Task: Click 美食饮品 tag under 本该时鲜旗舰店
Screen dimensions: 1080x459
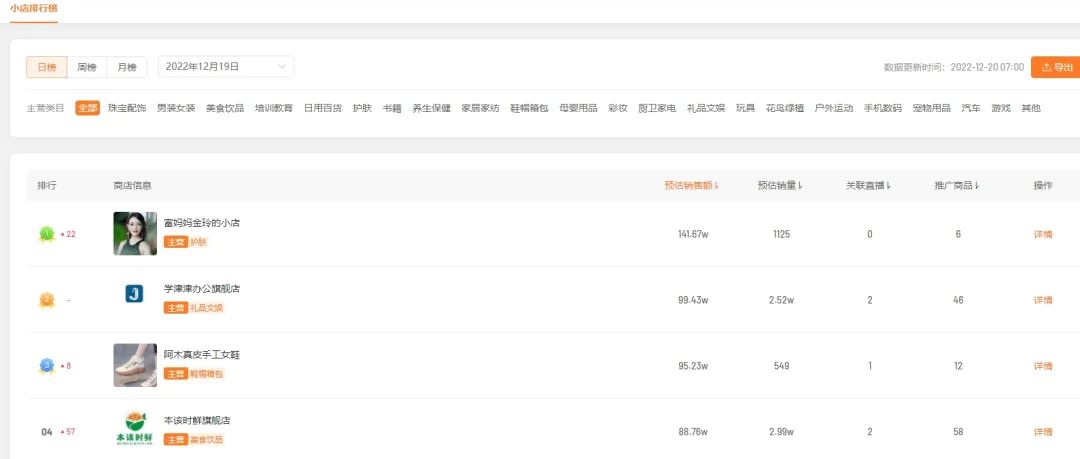Action: pyautogui.click(x=207, y=440)
